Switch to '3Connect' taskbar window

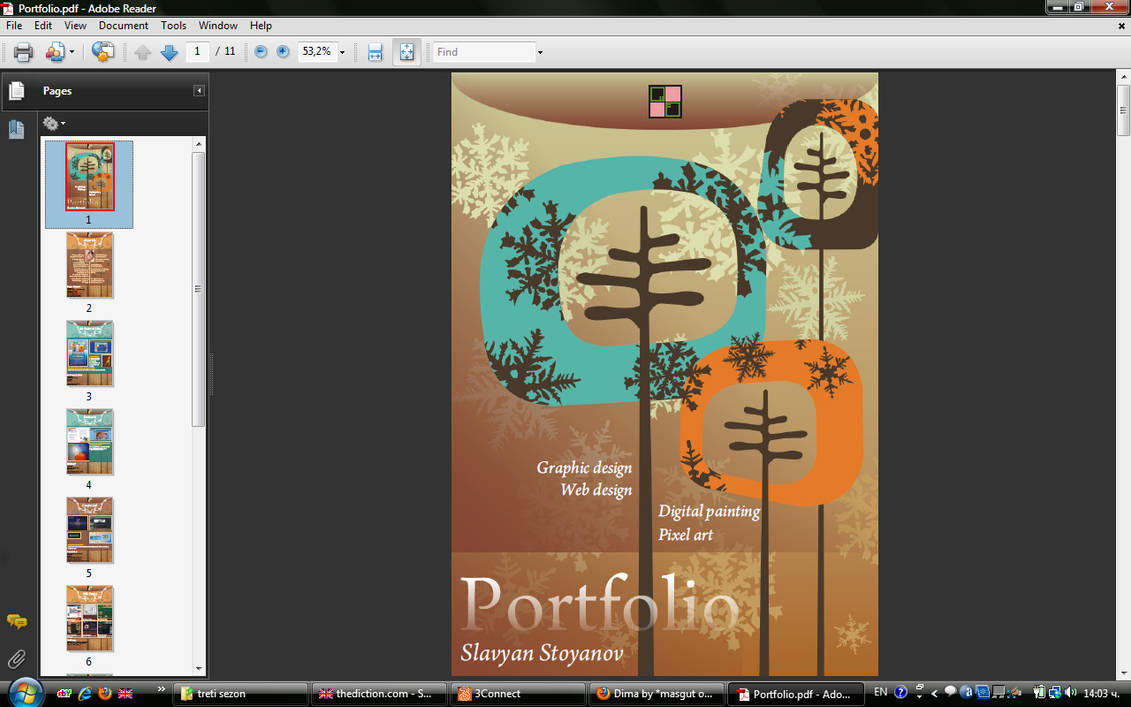pos(518,694)
